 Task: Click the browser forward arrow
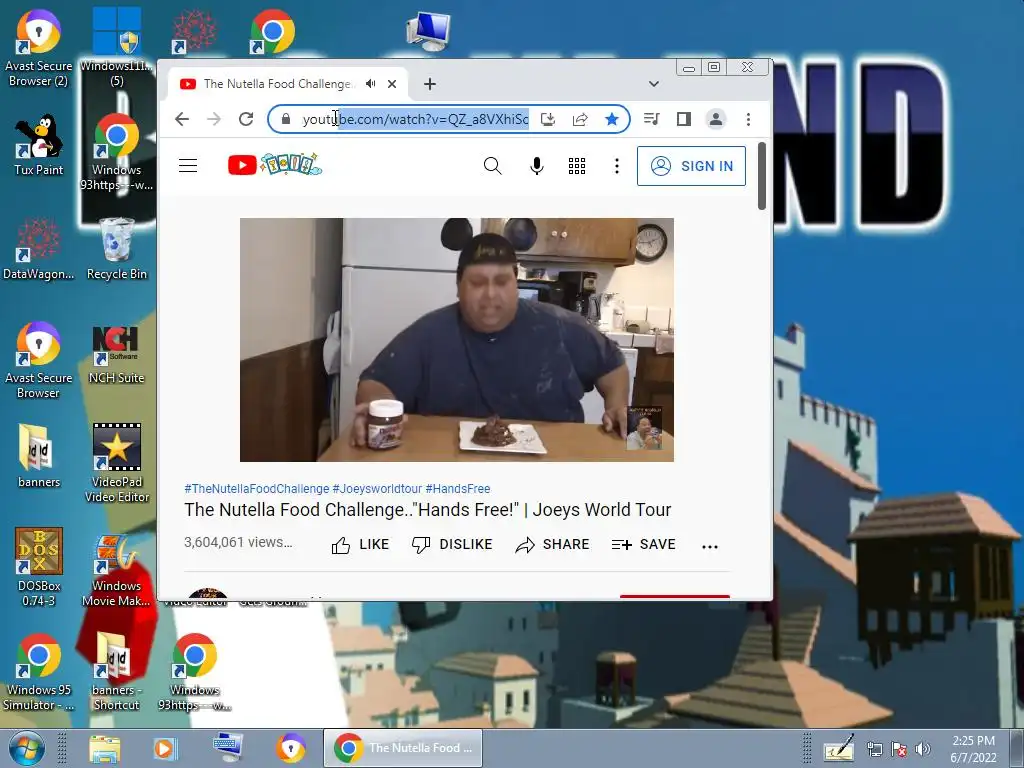214,119
